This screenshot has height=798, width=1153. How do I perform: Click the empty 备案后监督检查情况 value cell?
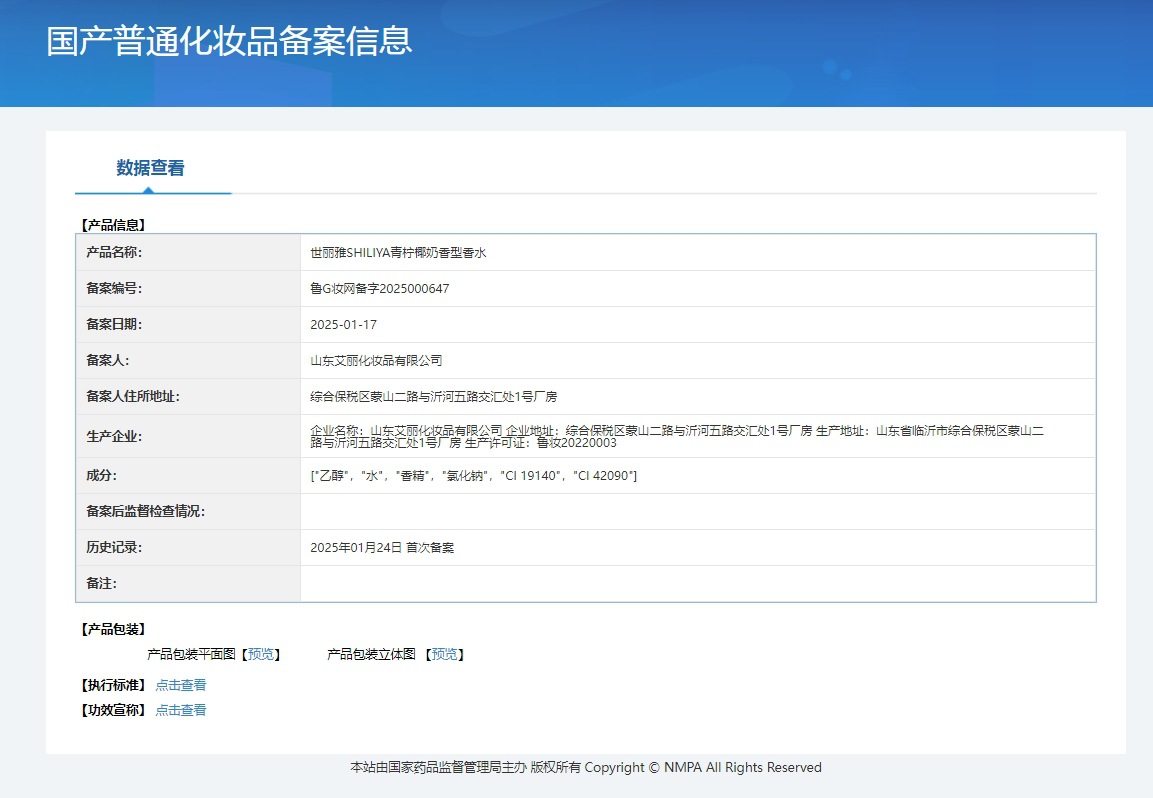[697, 512]
